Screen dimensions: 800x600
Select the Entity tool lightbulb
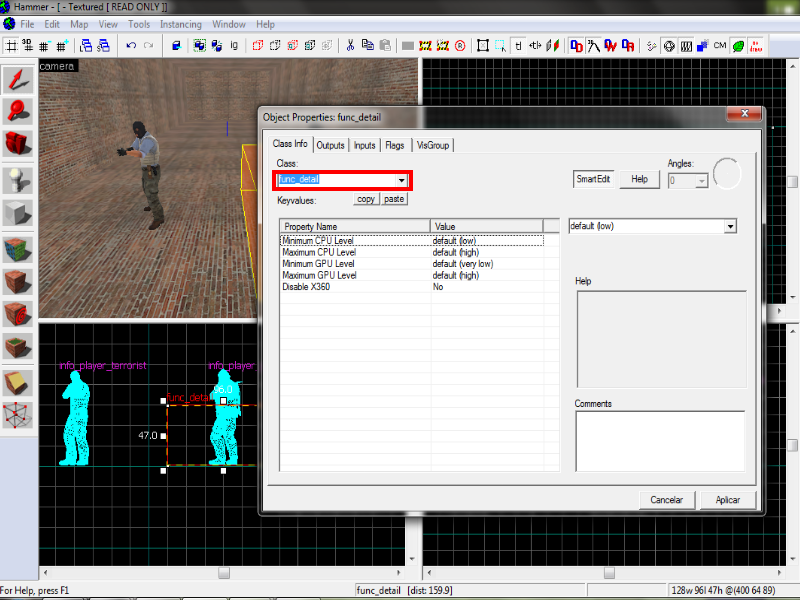click(x=18, y=180)
